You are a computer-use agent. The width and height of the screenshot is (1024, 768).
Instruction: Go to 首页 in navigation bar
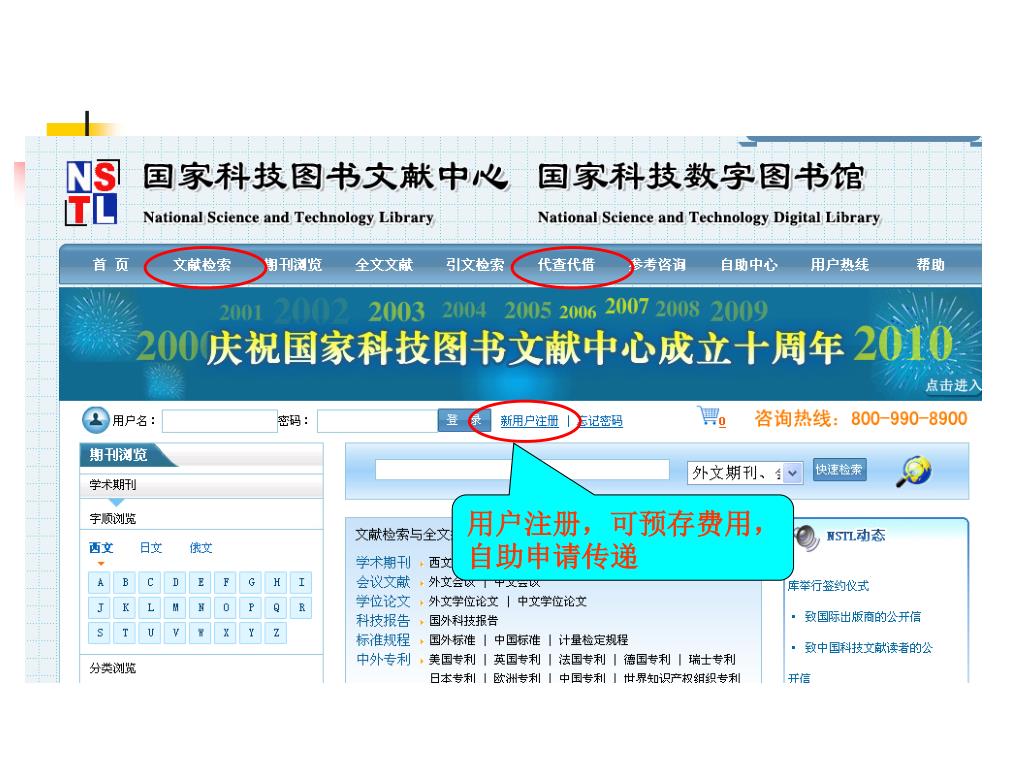pos(110,264)
